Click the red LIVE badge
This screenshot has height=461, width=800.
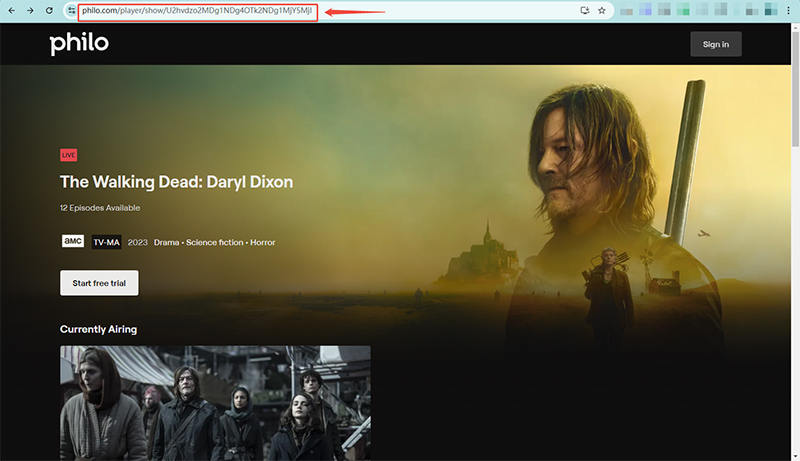click(x=69, y=155)
